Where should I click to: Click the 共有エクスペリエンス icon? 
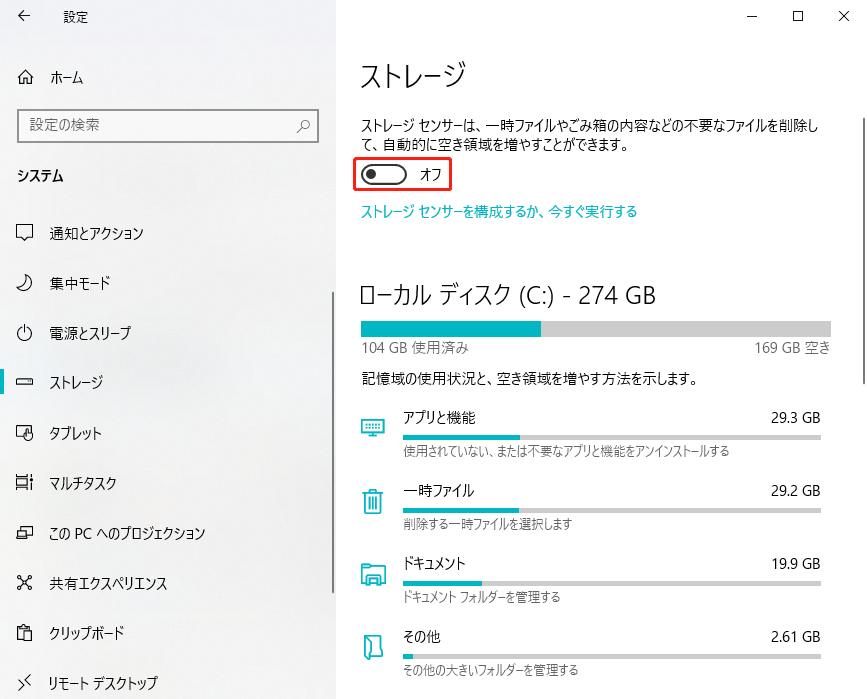tap(26, 583)
